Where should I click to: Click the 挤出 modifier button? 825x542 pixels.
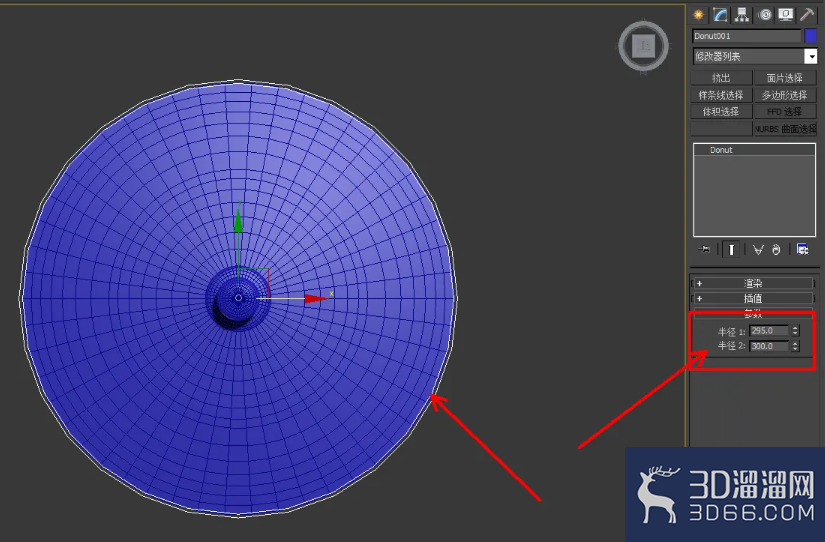click(x=721, y=78)
